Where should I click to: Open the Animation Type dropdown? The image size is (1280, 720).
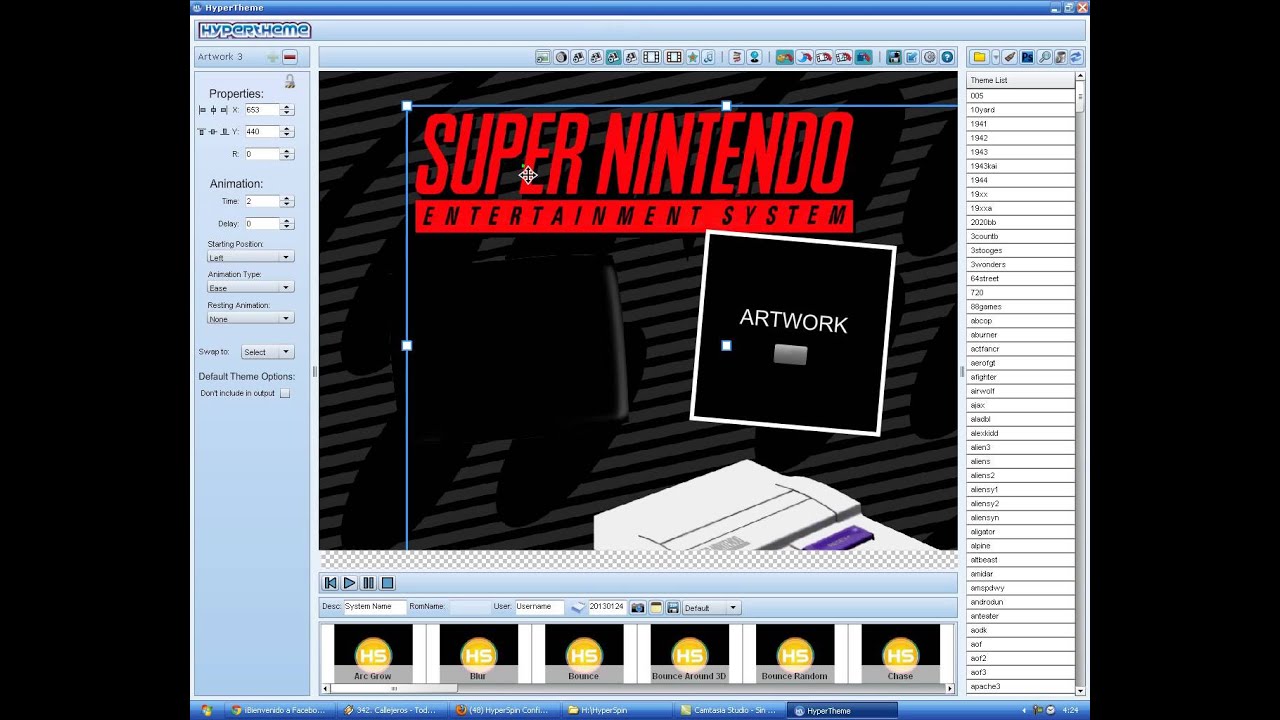(250, 288)
